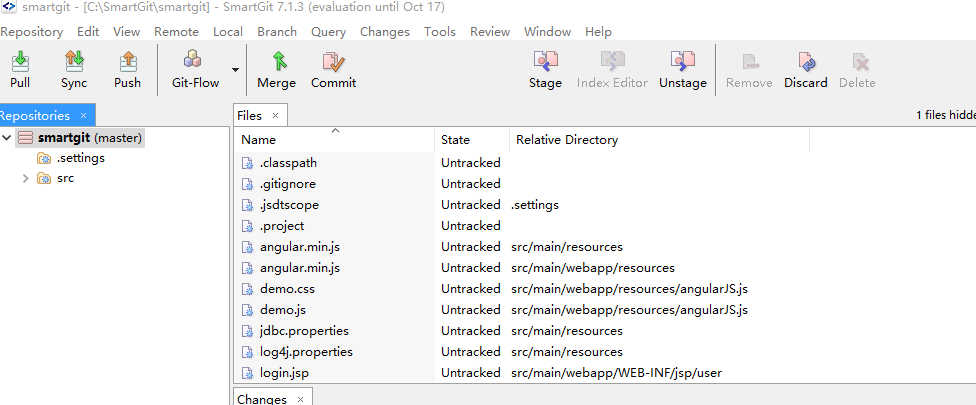Image resolution: width=976 pixels, height=405 pixels.
Task: Open the Remote menu
Action: pos(176,32)
